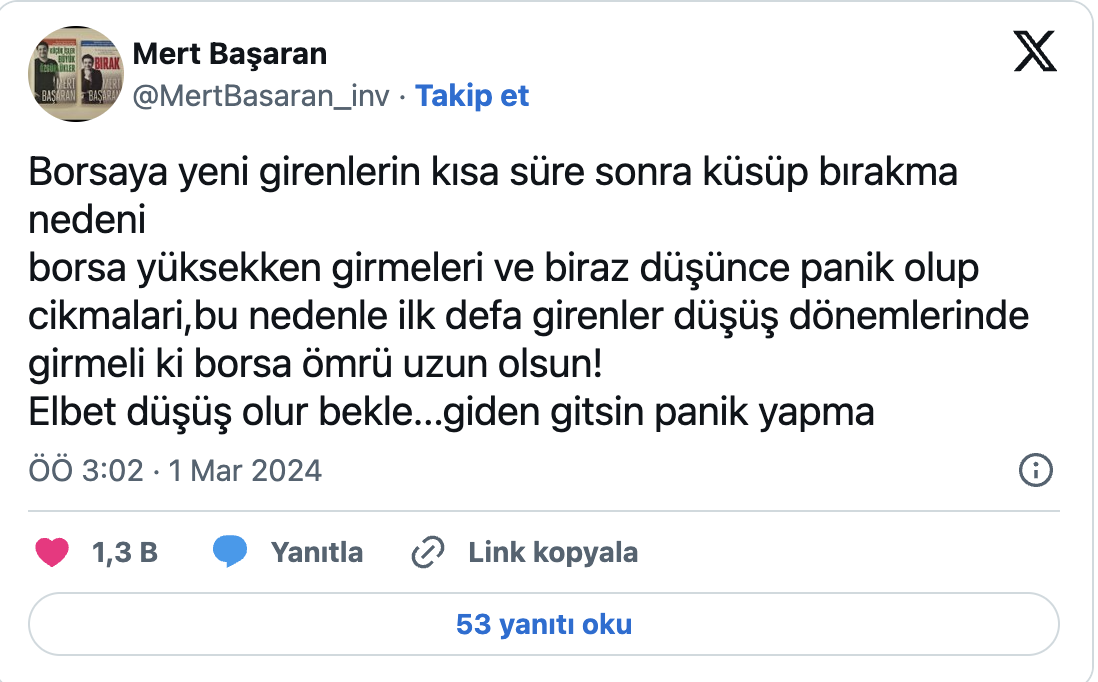Open the reply composer via the speech bubble icon
Screen dimensions: 1098x682
coord(229,551)
